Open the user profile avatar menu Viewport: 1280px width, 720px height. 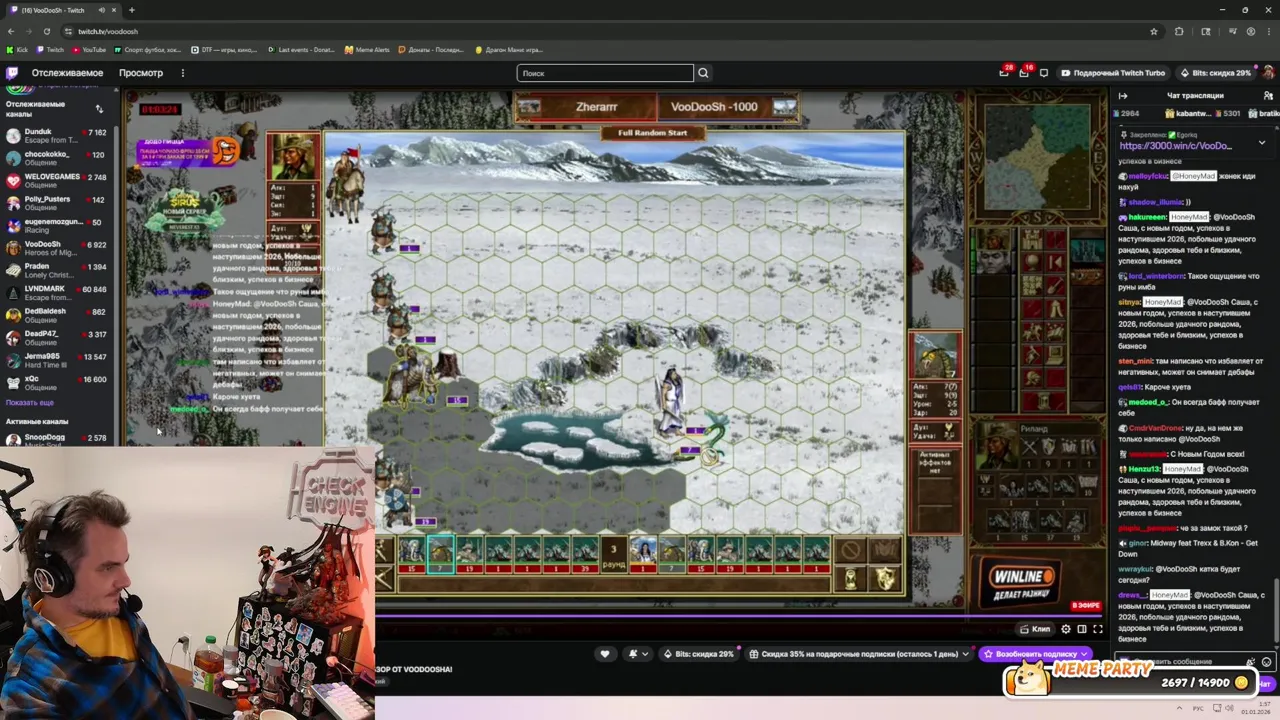(1269, 73)
